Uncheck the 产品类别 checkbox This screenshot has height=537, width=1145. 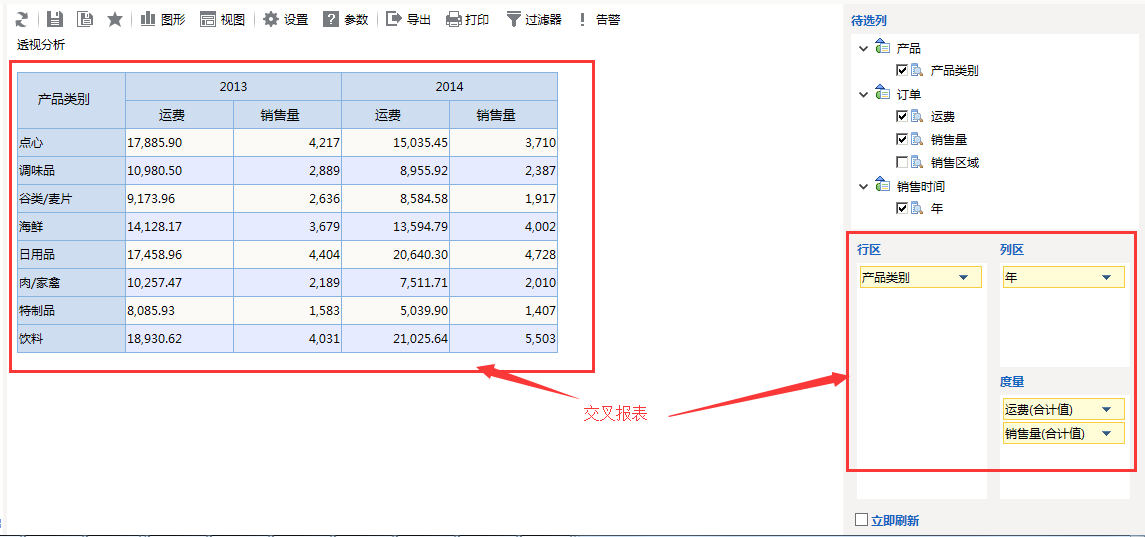(902, 70)
